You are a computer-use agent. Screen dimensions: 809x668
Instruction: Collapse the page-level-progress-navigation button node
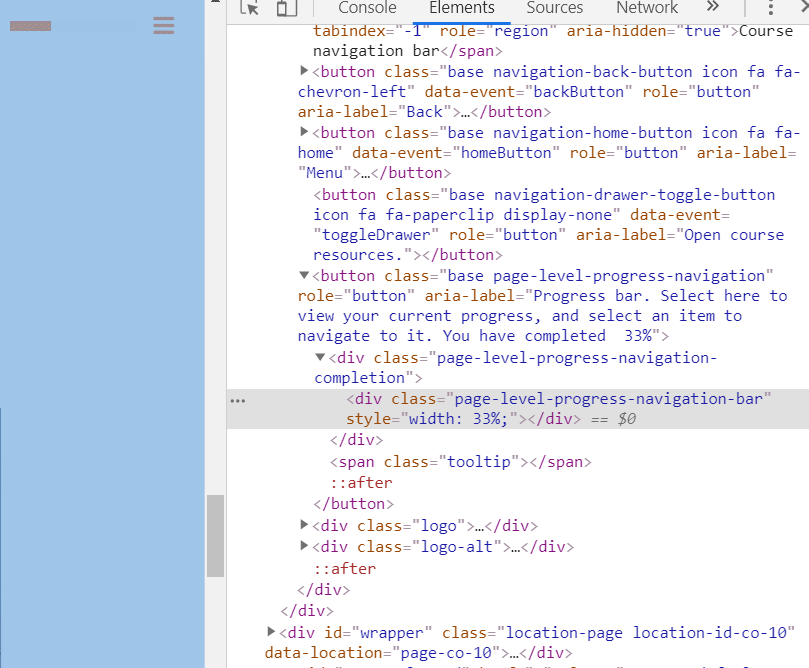click(x=304, y=275)
